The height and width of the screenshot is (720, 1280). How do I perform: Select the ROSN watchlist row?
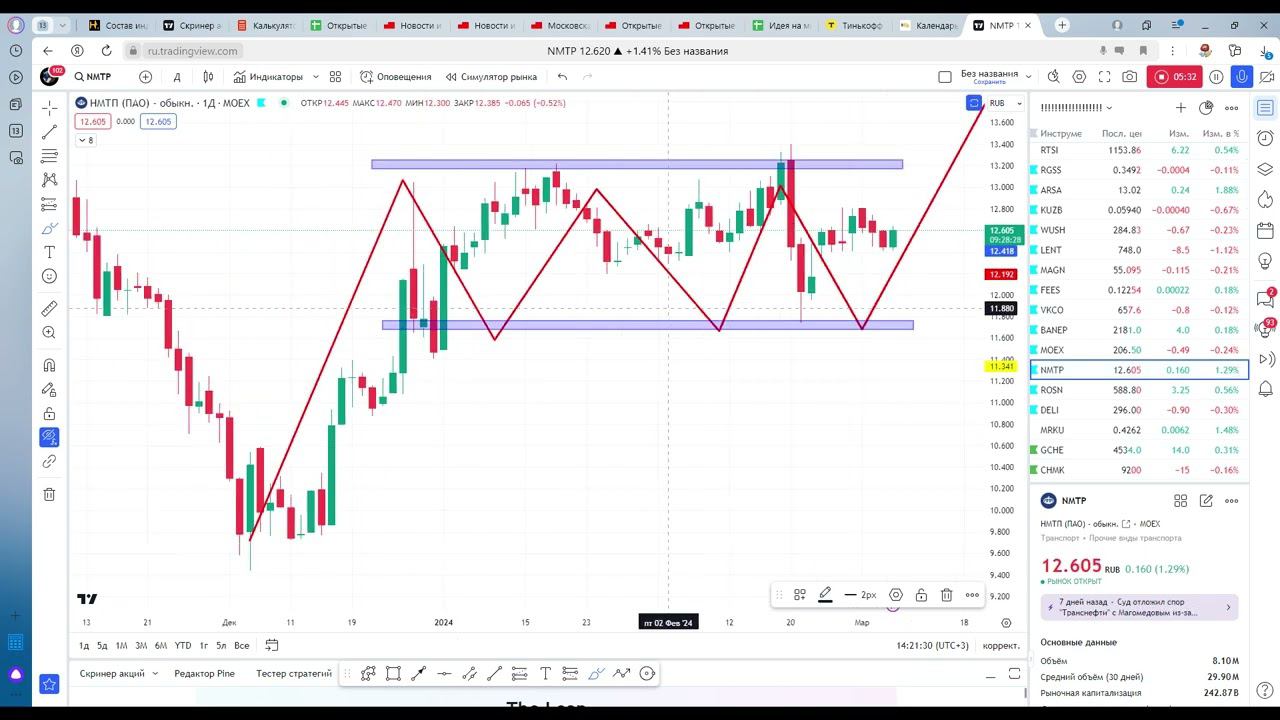tap(1139, 390)
